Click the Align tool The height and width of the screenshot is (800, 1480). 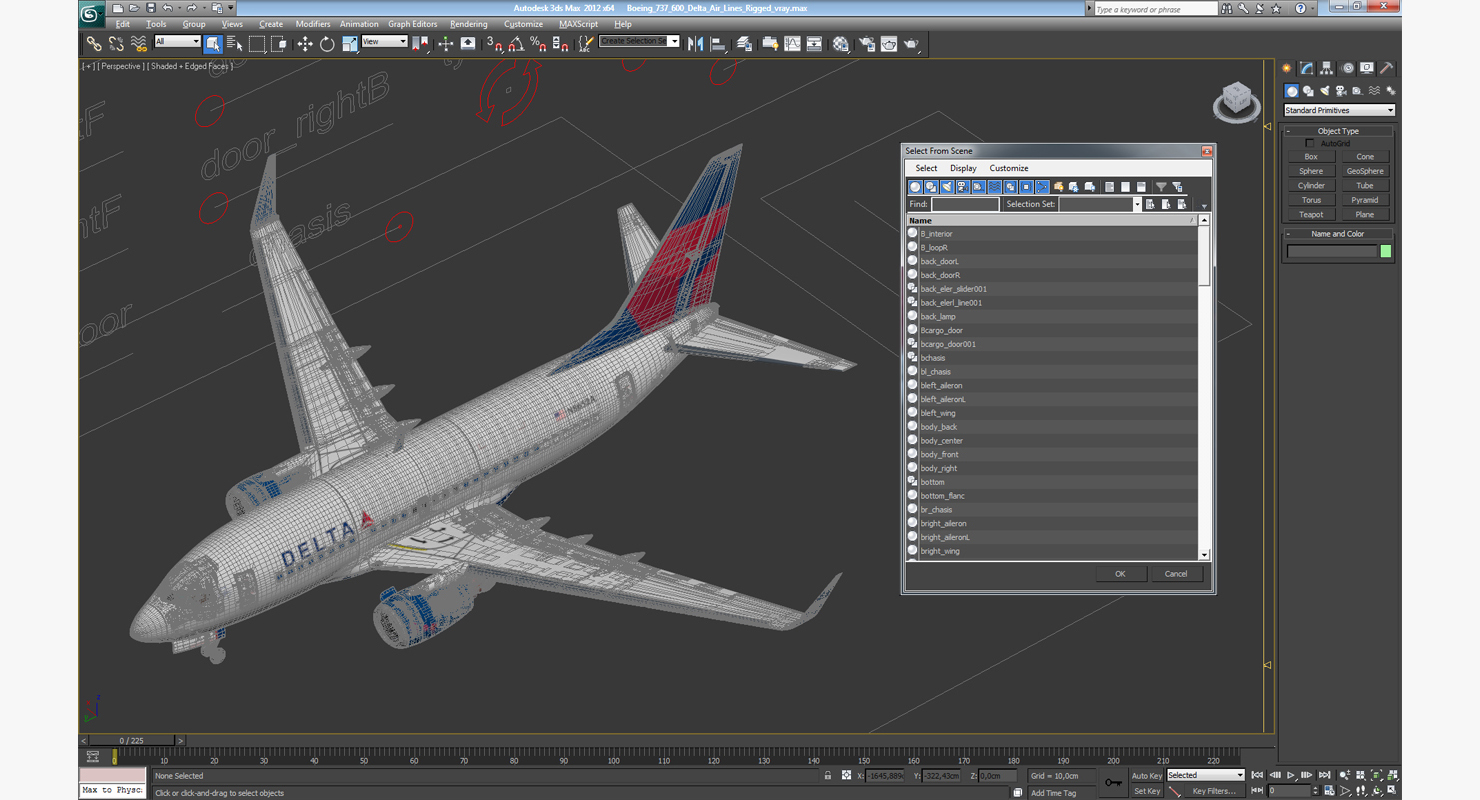(718, 44)
